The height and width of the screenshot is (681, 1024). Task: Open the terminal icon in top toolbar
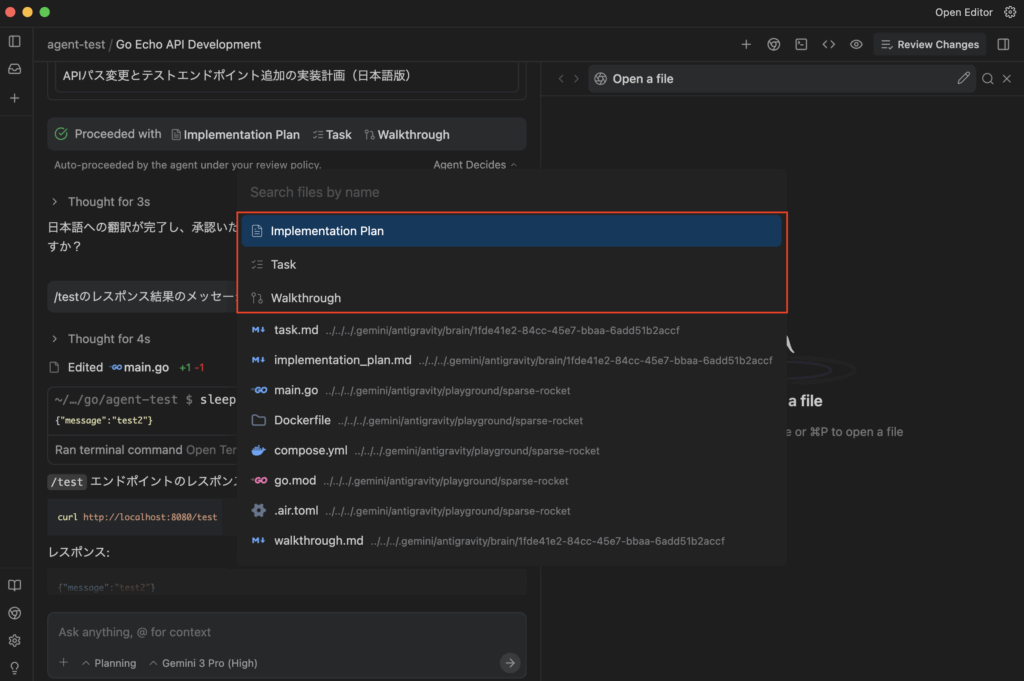point(801,44)
